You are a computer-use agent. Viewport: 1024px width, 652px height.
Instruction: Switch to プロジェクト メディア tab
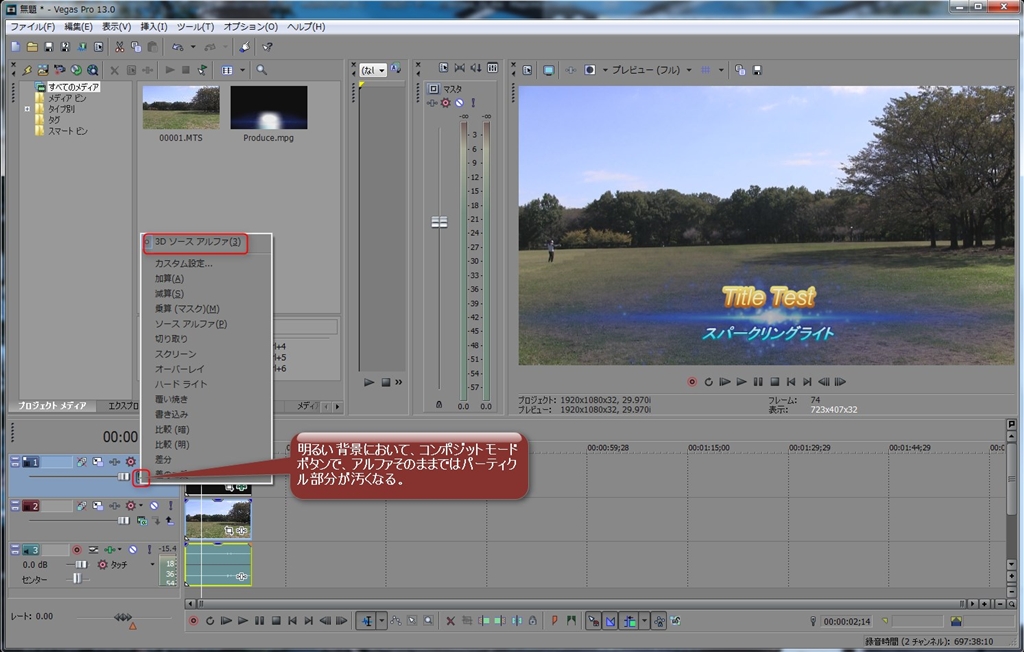[52, 406]
